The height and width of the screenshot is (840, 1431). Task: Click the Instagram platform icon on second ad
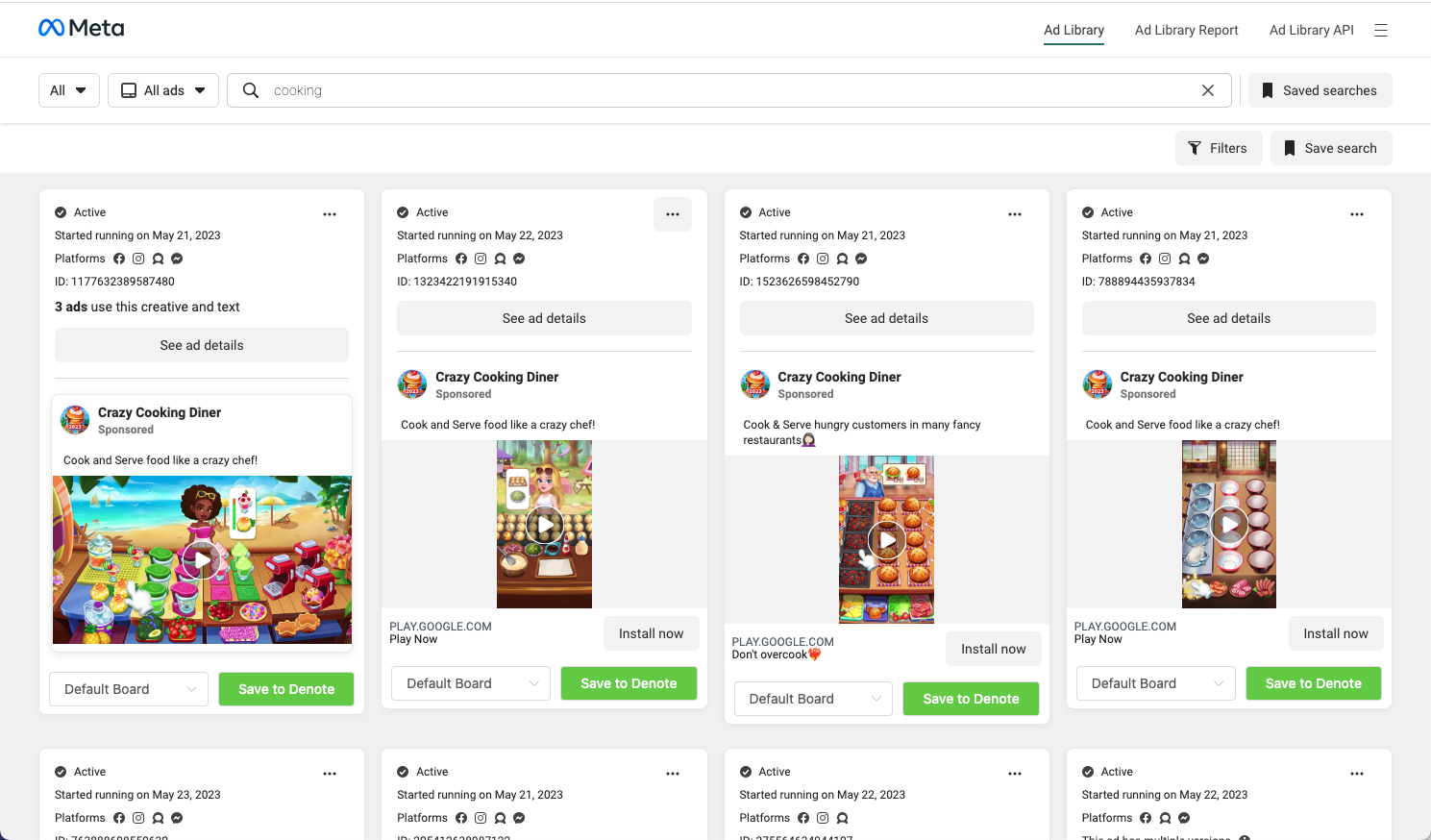coord(481,258)
